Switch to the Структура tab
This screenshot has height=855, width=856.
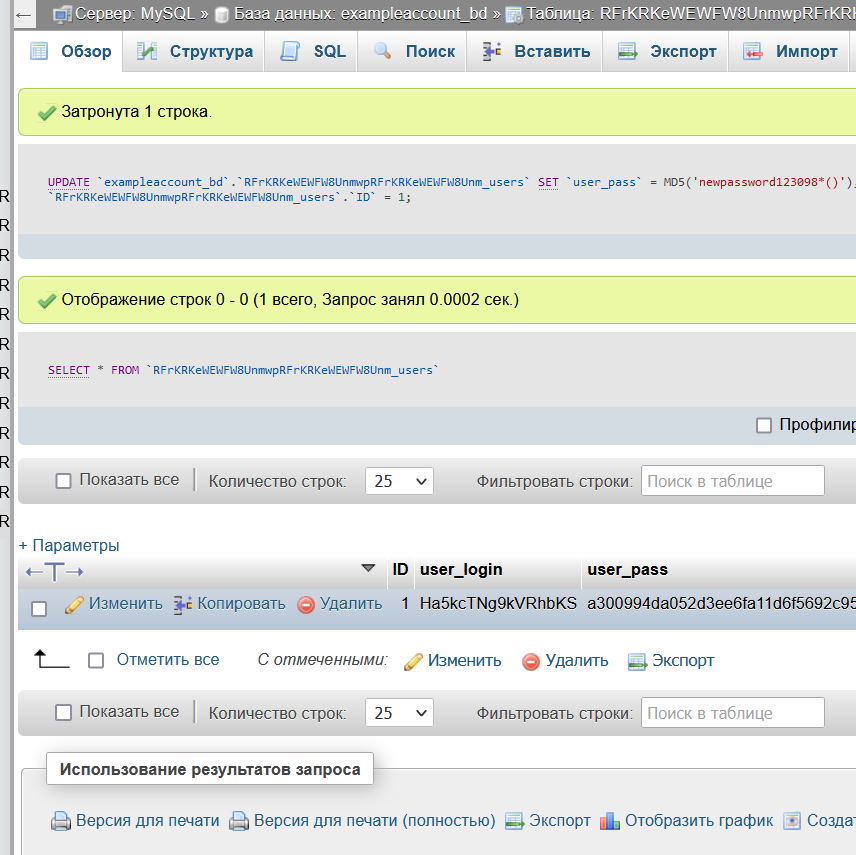(195, 52)
